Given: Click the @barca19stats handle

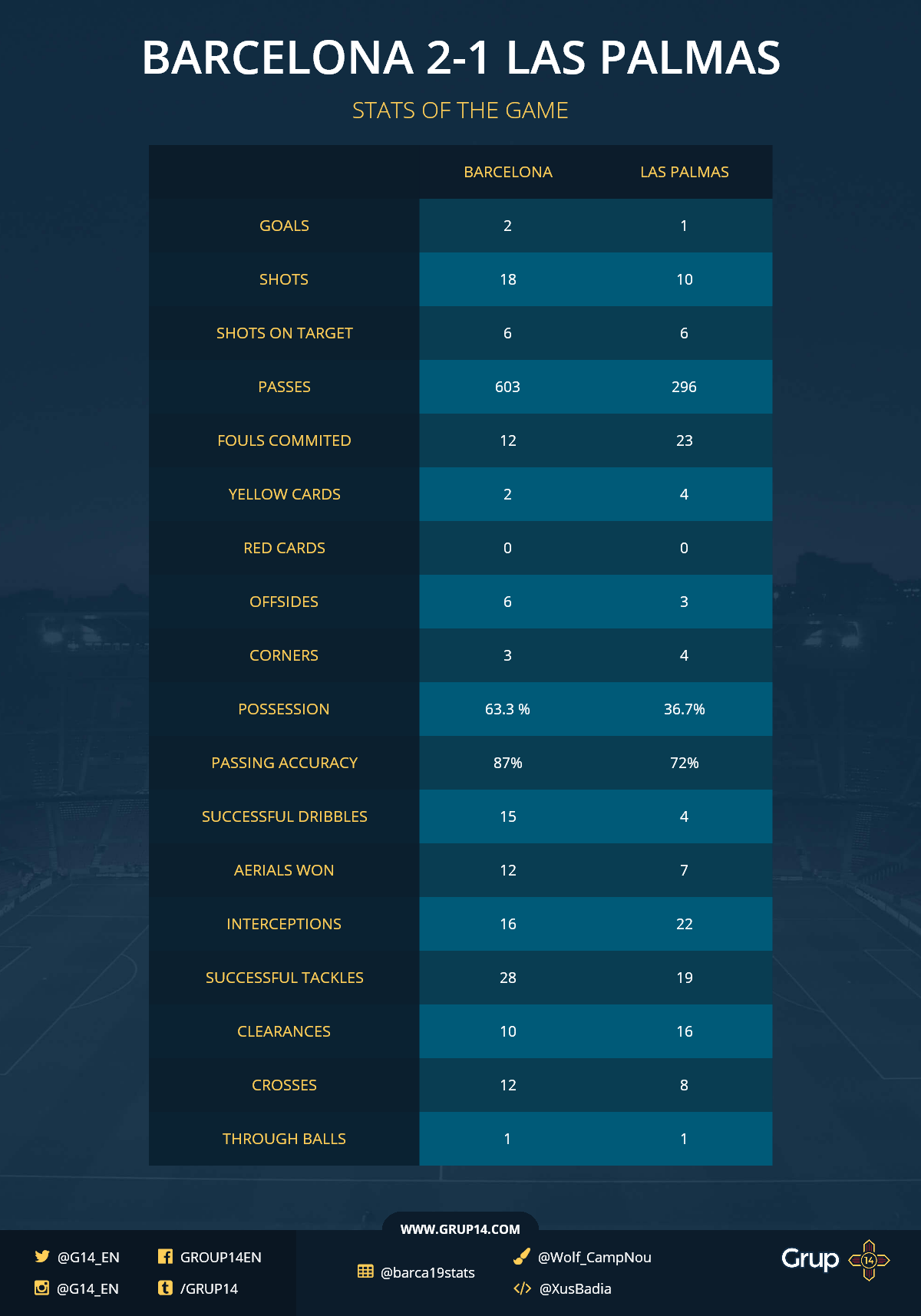Looking at the screenshot, I should (427, 1272).
